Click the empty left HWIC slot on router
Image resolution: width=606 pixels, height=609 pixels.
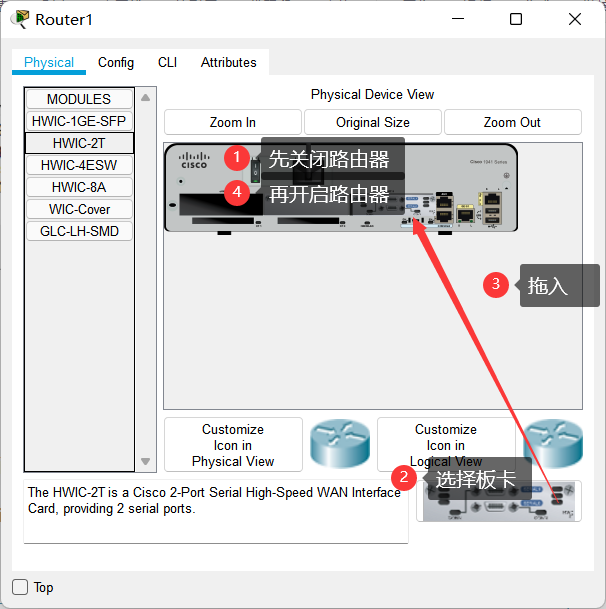221,204
